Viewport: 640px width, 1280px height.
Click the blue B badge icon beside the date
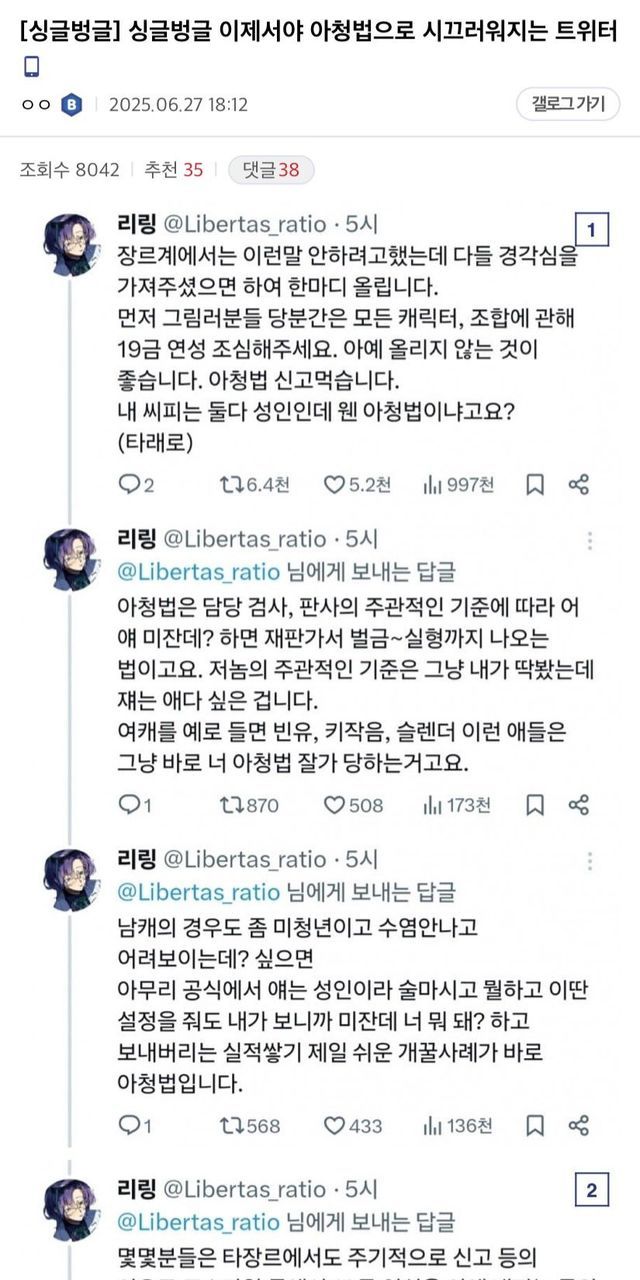72,105
